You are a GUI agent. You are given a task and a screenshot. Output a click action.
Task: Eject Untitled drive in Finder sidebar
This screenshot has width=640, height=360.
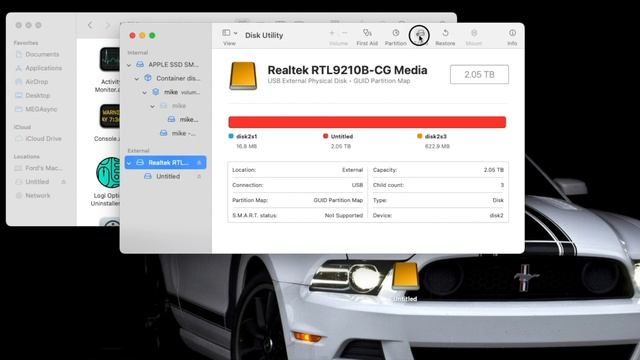click(64, 182)
